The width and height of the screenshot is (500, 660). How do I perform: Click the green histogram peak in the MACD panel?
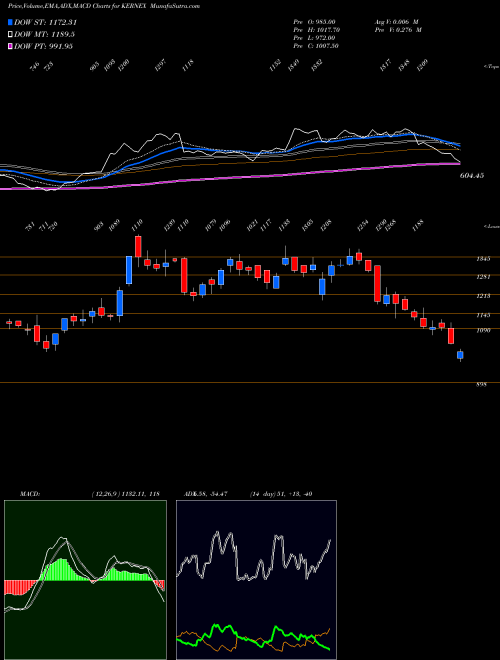62,569
